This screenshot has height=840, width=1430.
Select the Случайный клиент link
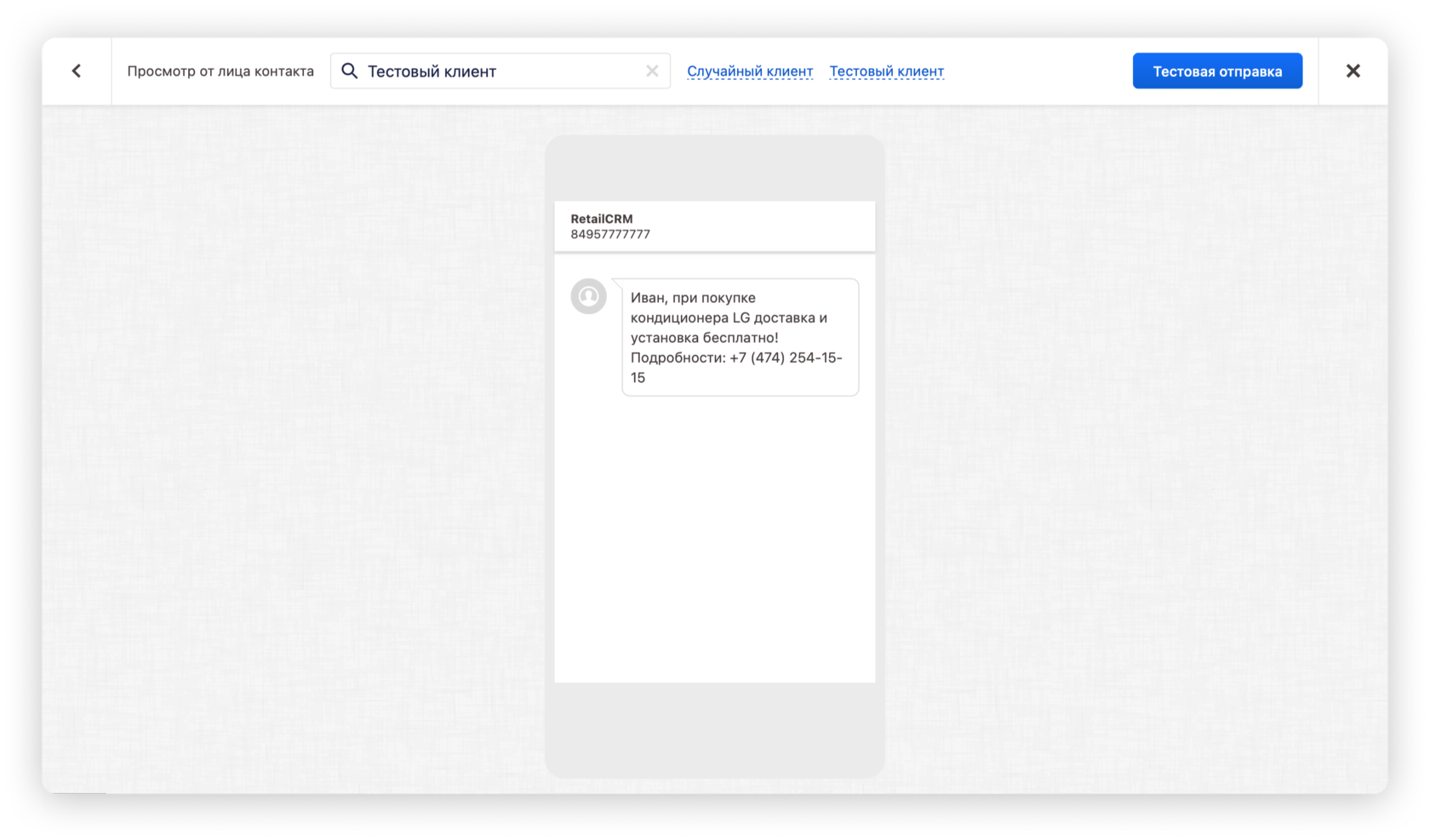(750, 71)
